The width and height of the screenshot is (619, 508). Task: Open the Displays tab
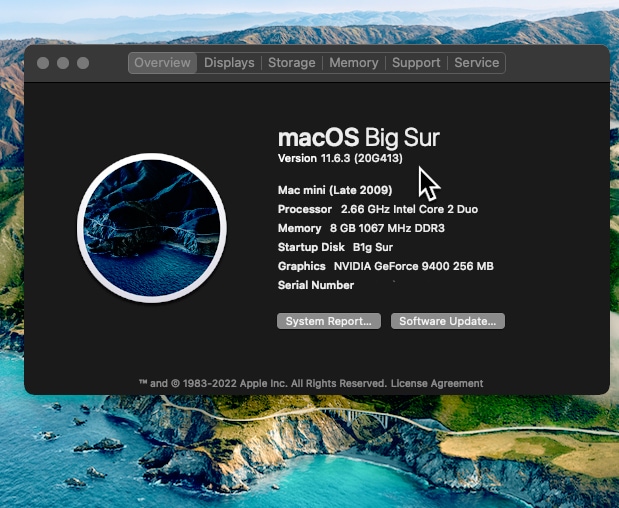(x=229, y=63)
